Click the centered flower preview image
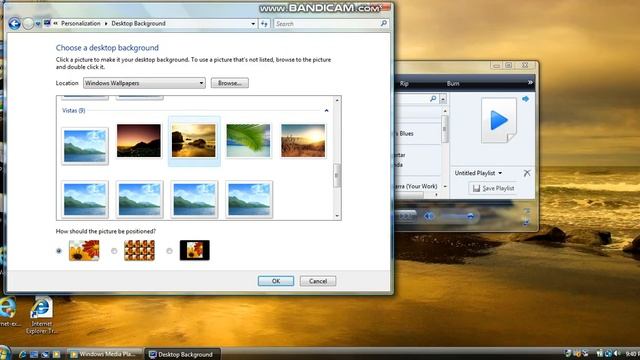This screenshot has height=360, width=640. click(x=195, y=250)
